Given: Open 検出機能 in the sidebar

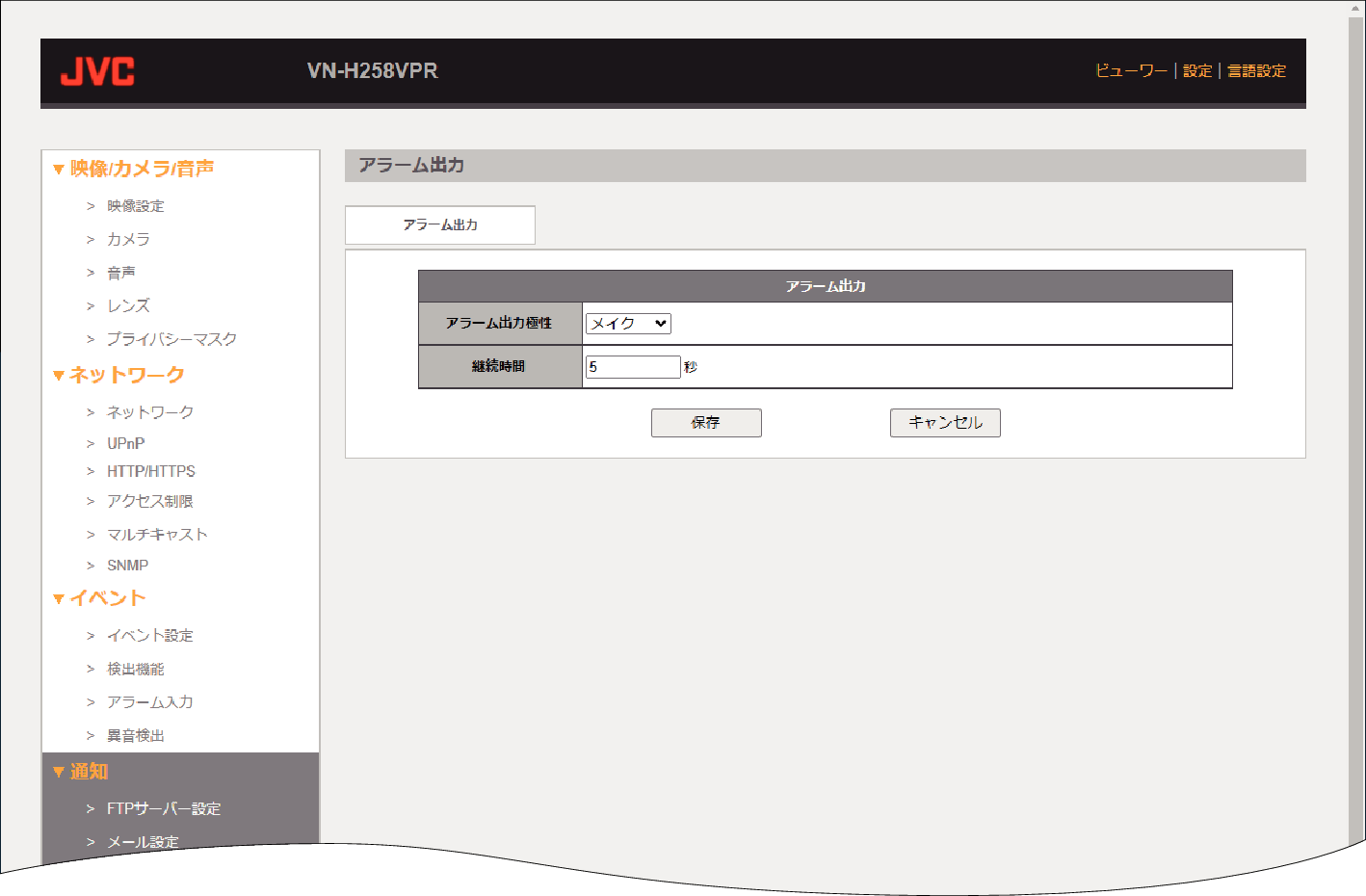Looking at the screenshot, I should click(x=136, y=669).
